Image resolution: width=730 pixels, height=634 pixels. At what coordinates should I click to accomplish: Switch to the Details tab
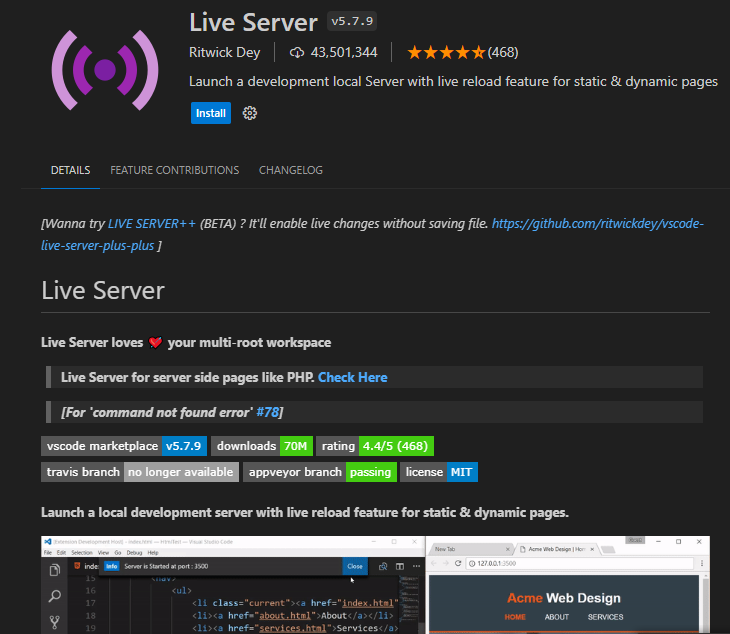coord(70,170)
